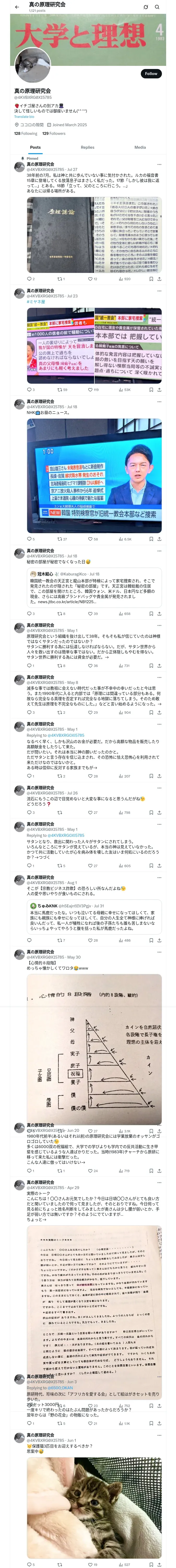Share the pinned Jul 27 post
Viewport: 176px width, 1568px height.
(159, 279)
